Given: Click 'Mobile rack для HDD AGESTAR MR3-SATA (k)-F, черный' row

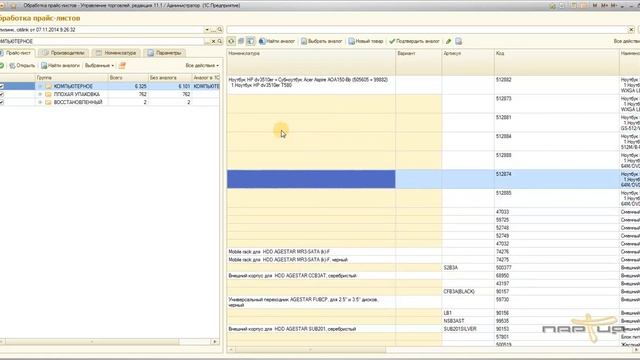Looking at the screenshot, I should click(x=433, y=260).
